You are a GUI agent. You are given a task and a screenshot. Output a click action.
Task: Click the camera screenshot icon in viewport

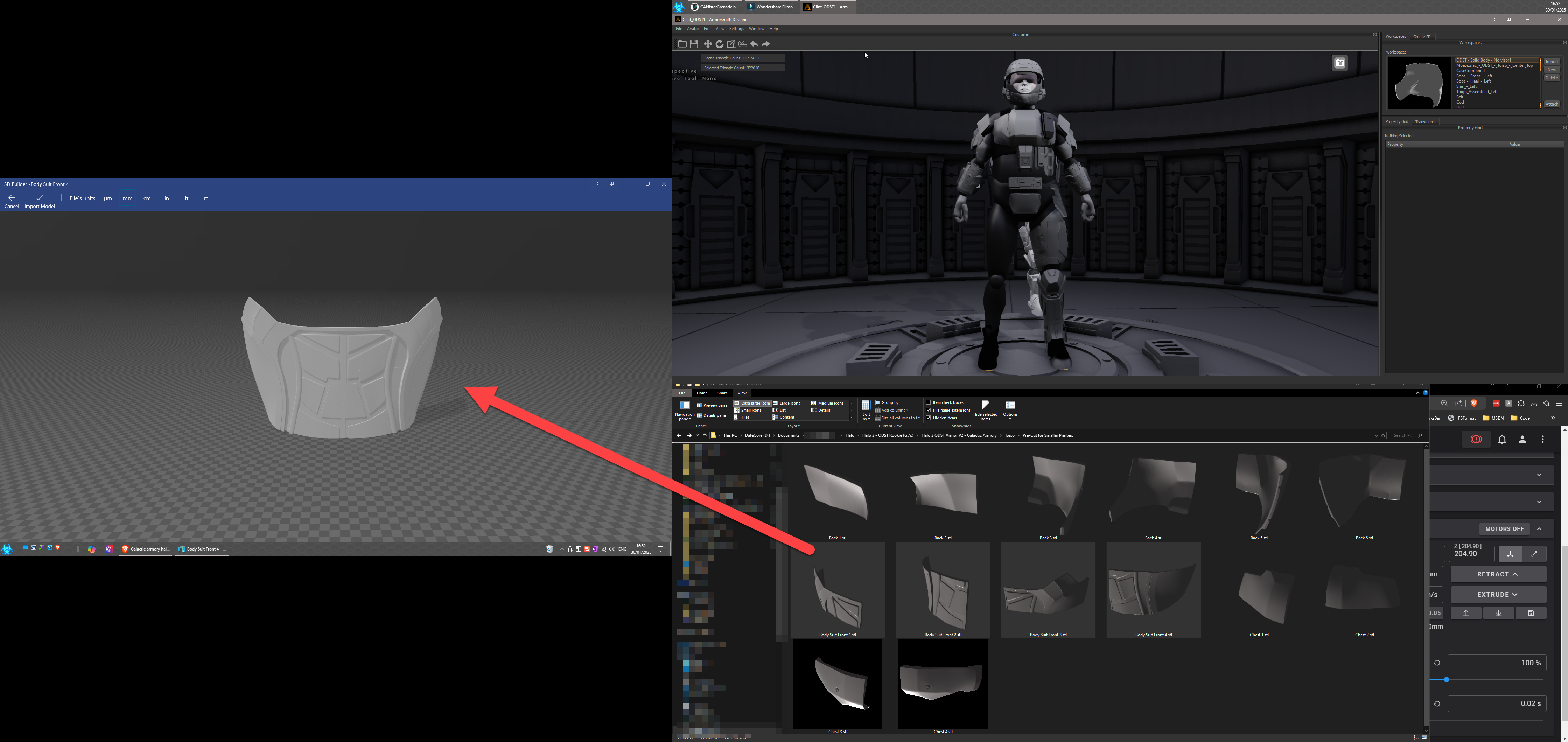1340,63
